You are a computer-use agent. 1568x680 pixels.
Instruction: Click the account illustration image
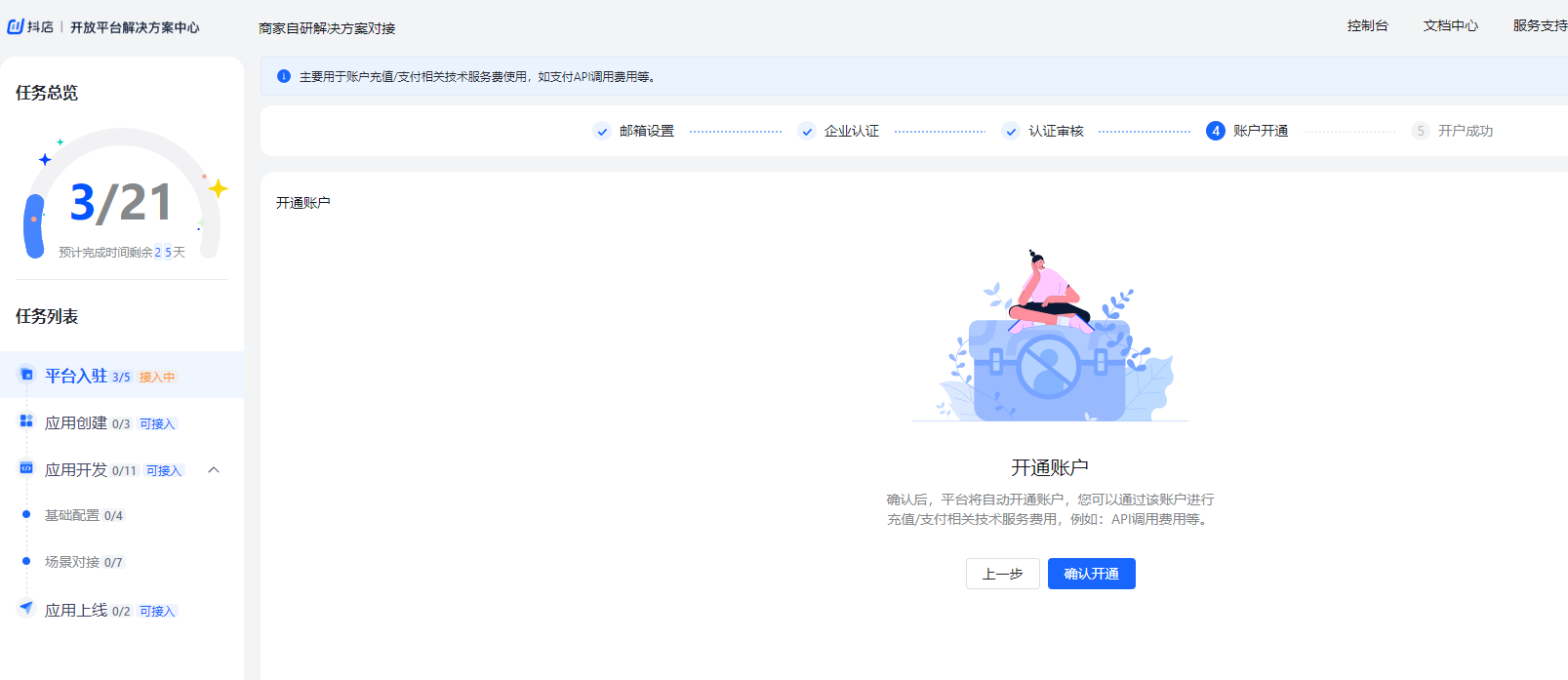pos(1050,336)
